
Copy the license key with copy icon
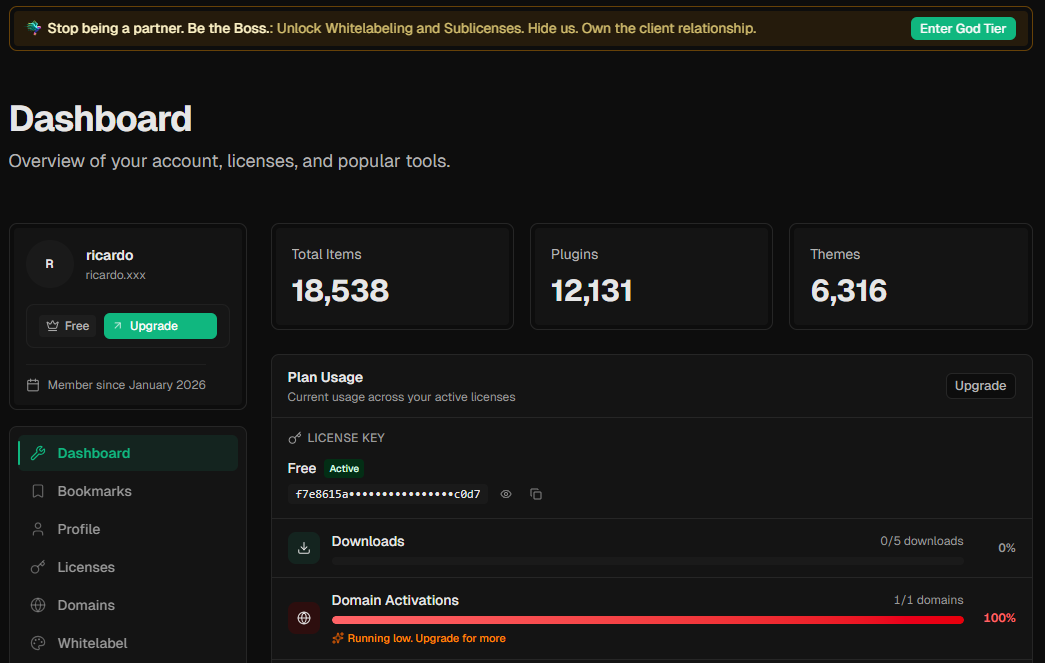click(x=536, y=494)
